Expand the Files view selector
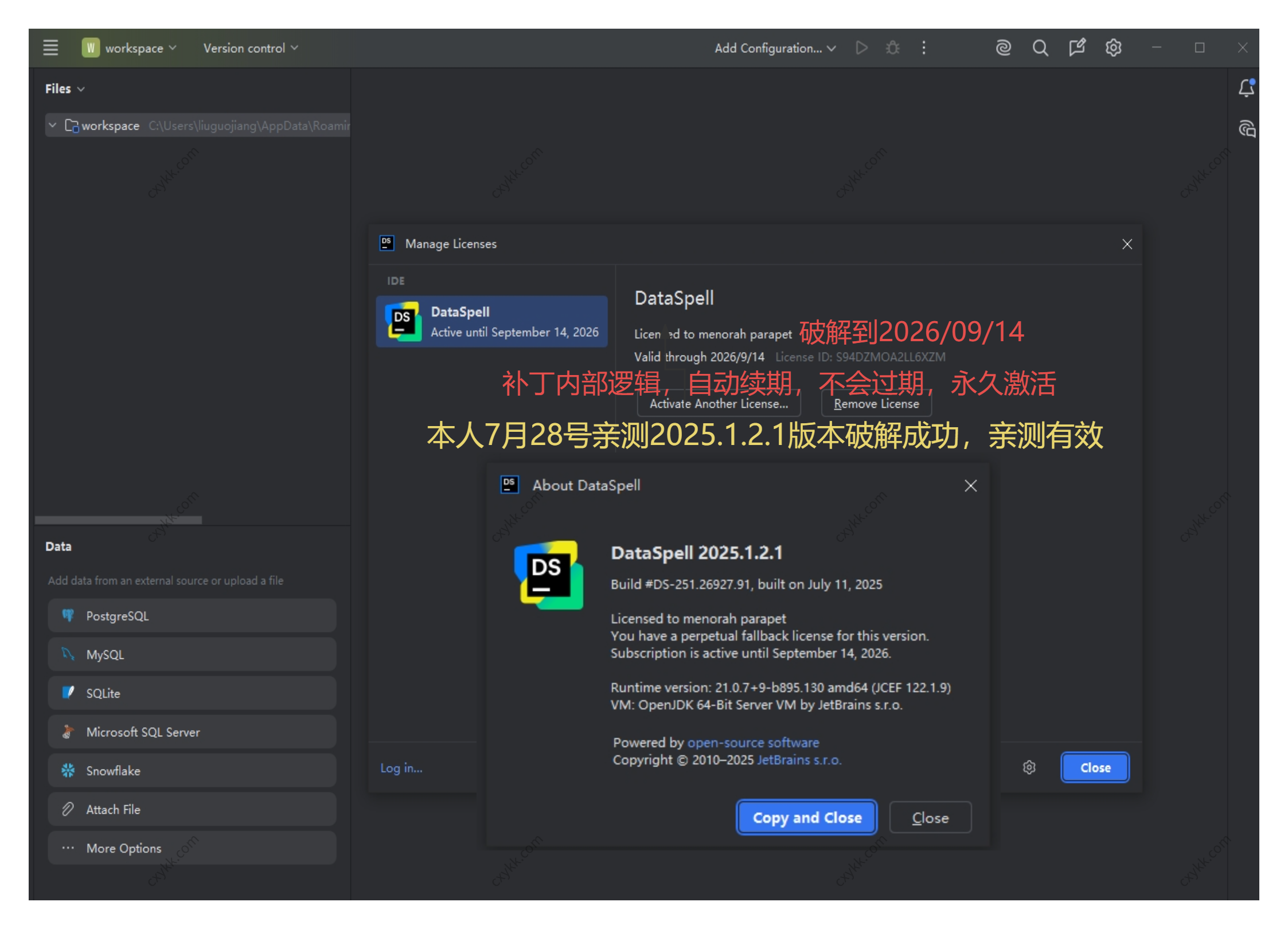The height and width of the screenshot is (929, 1288). 65,88
